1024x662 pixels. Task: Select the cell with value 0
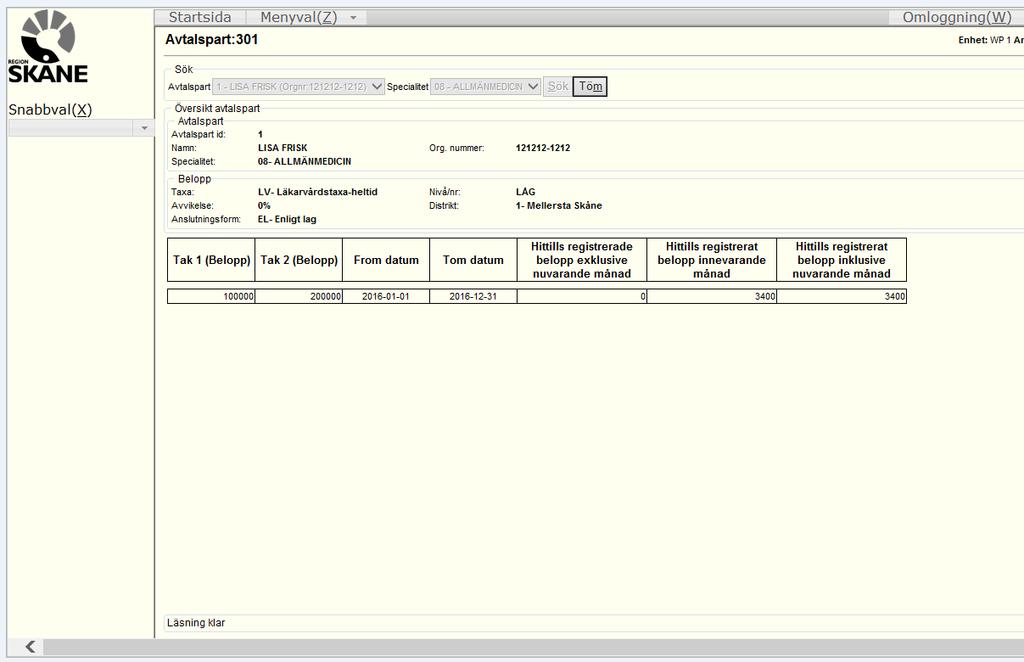click(x=582, y=296)
